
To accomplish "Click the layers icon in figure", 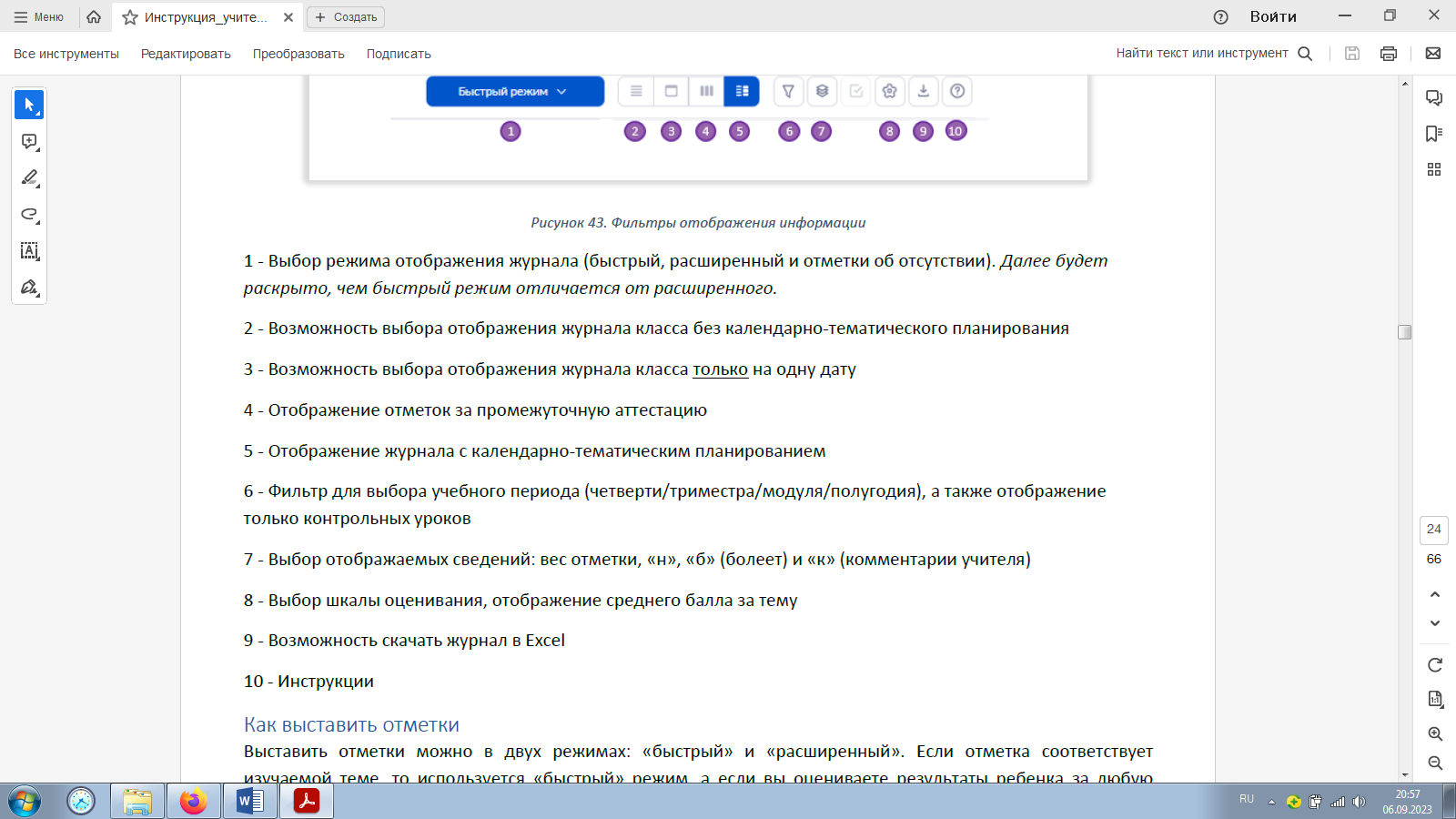I will pos(822,91).
